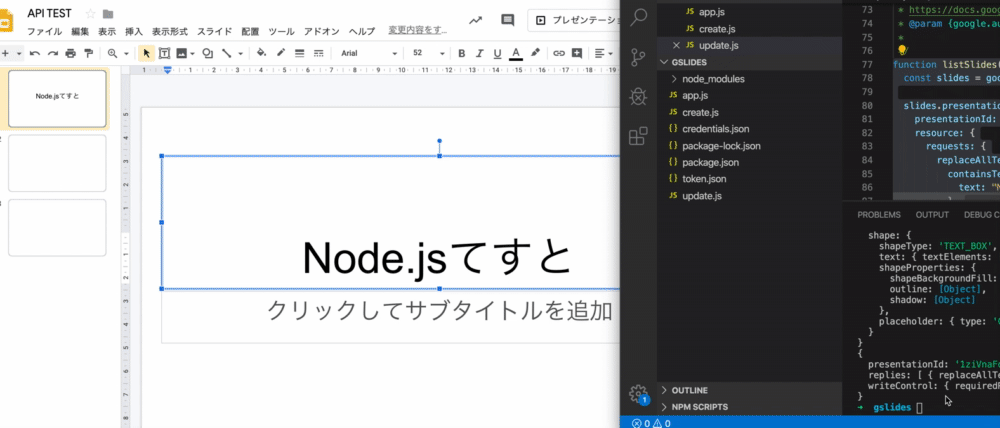Click the print icon in Slides toolbar

coord(70,53)
